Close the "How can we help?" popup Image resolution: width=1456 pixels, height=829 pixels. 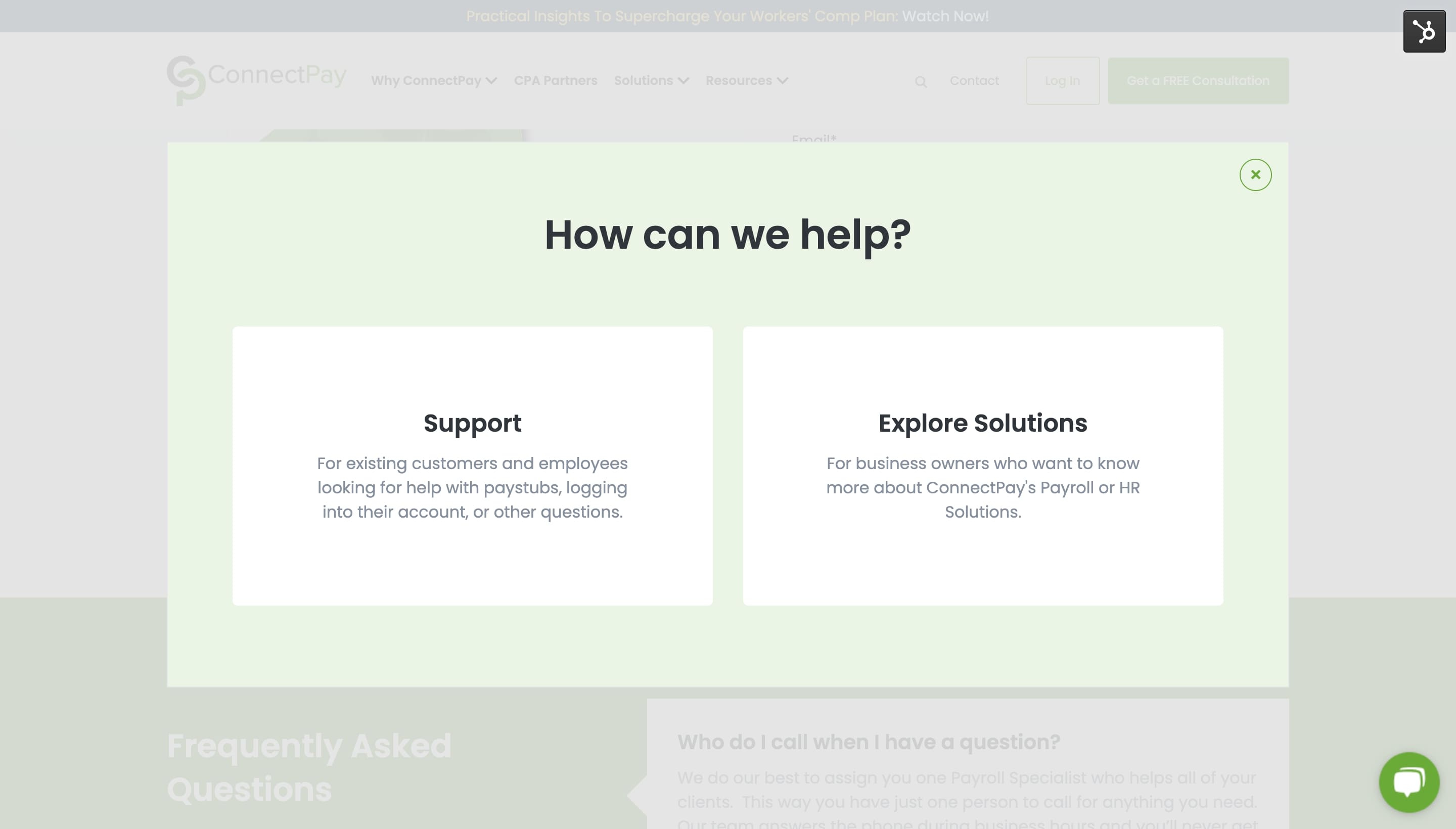[1255, 175]
